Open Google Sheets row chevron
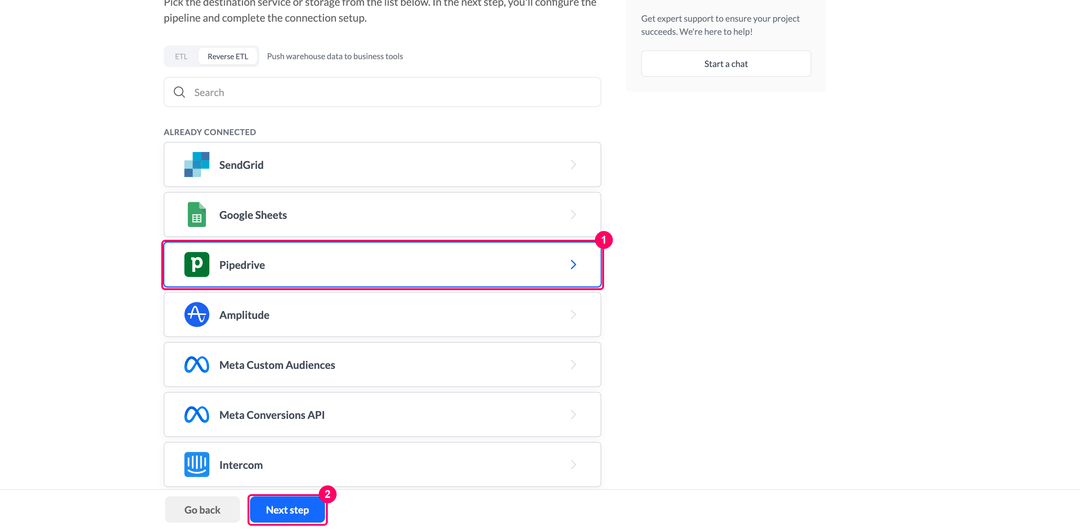Image resolution: width=1080 pixels, height=529 pixels. [573, 215]
